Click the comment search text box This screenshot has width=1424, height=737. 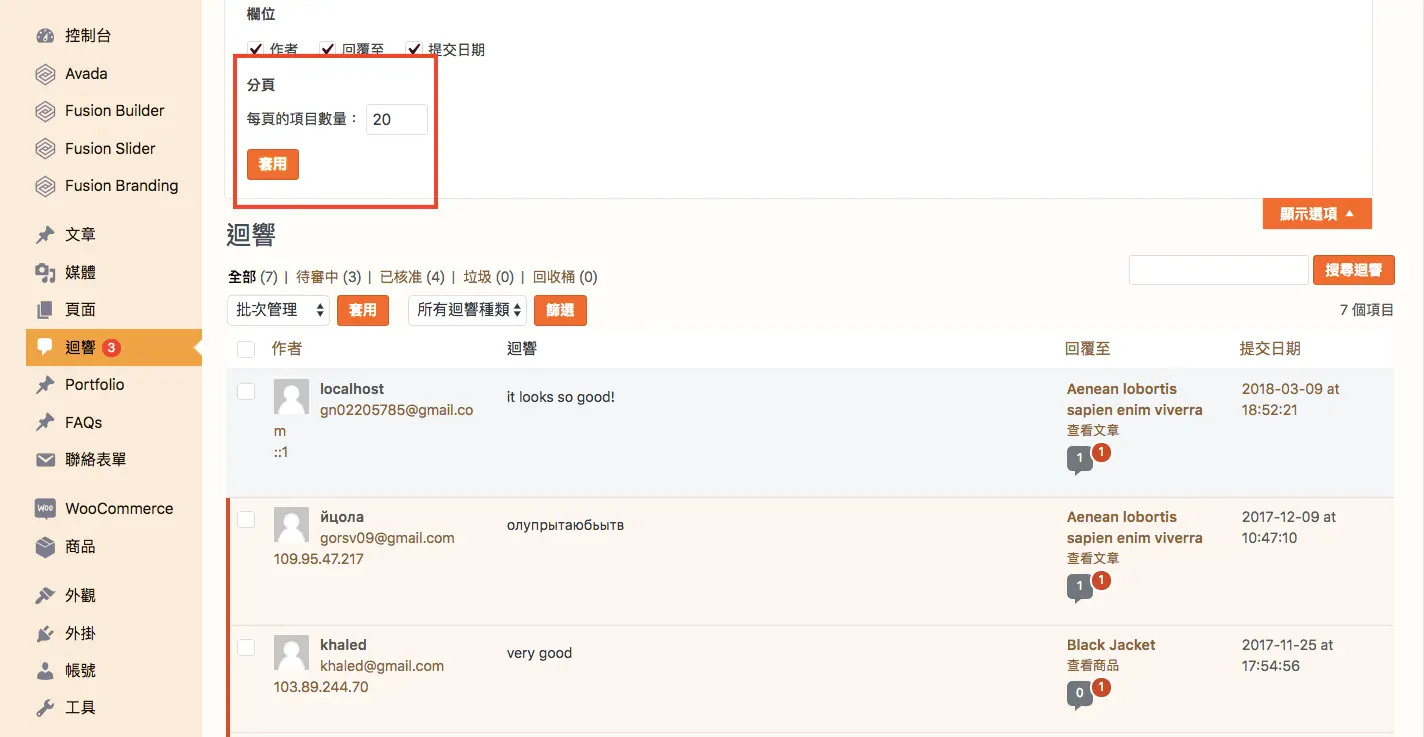pyautogui.click(x=1218, y=270)
